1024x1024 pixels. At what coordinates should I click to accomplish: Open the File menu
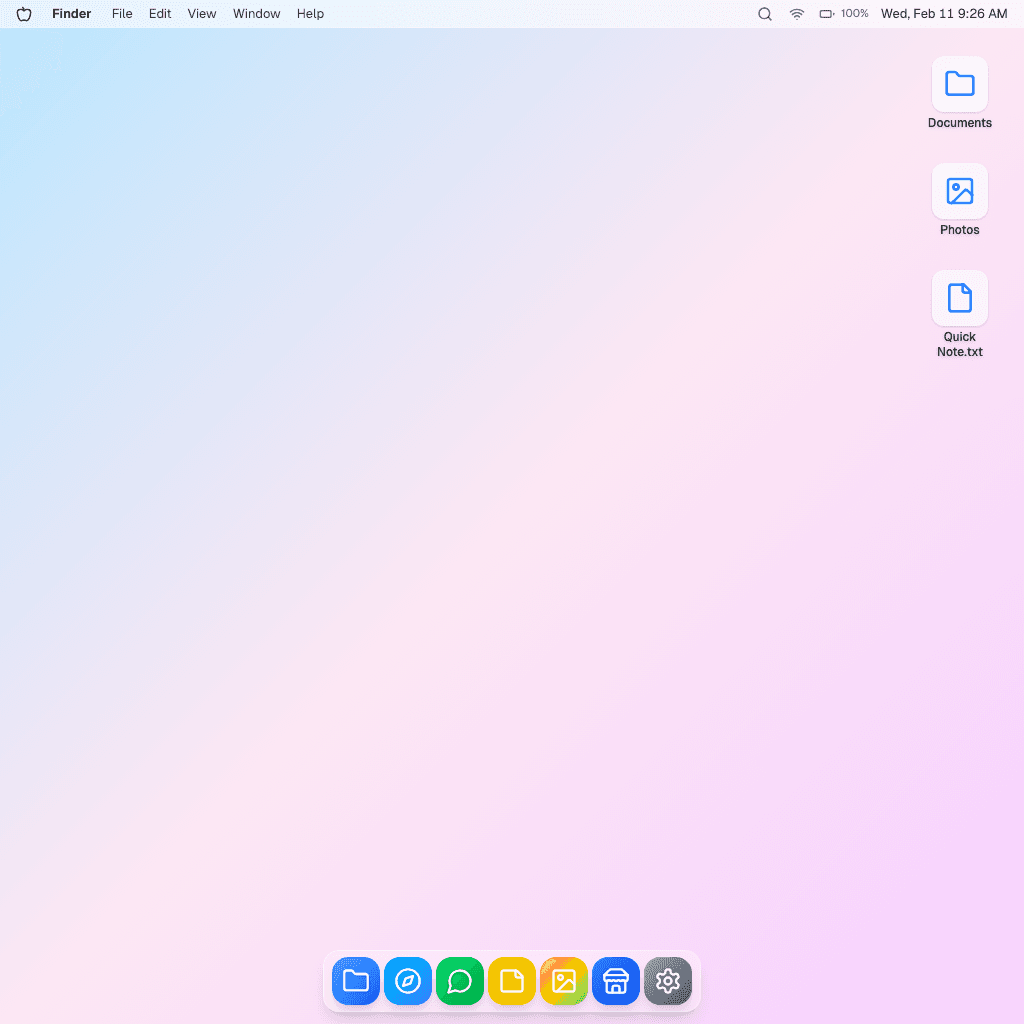(x=121, y=14)
